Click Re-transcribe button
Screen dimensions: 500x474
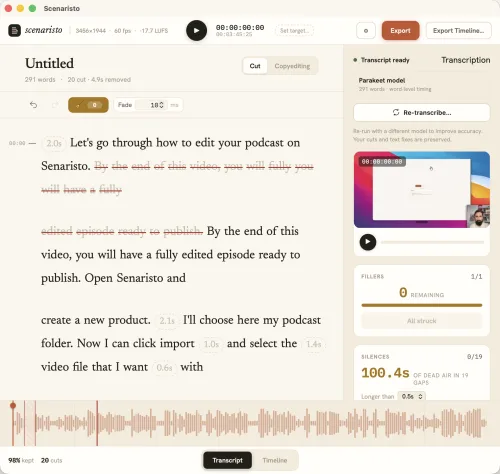(x=422, y=112)
